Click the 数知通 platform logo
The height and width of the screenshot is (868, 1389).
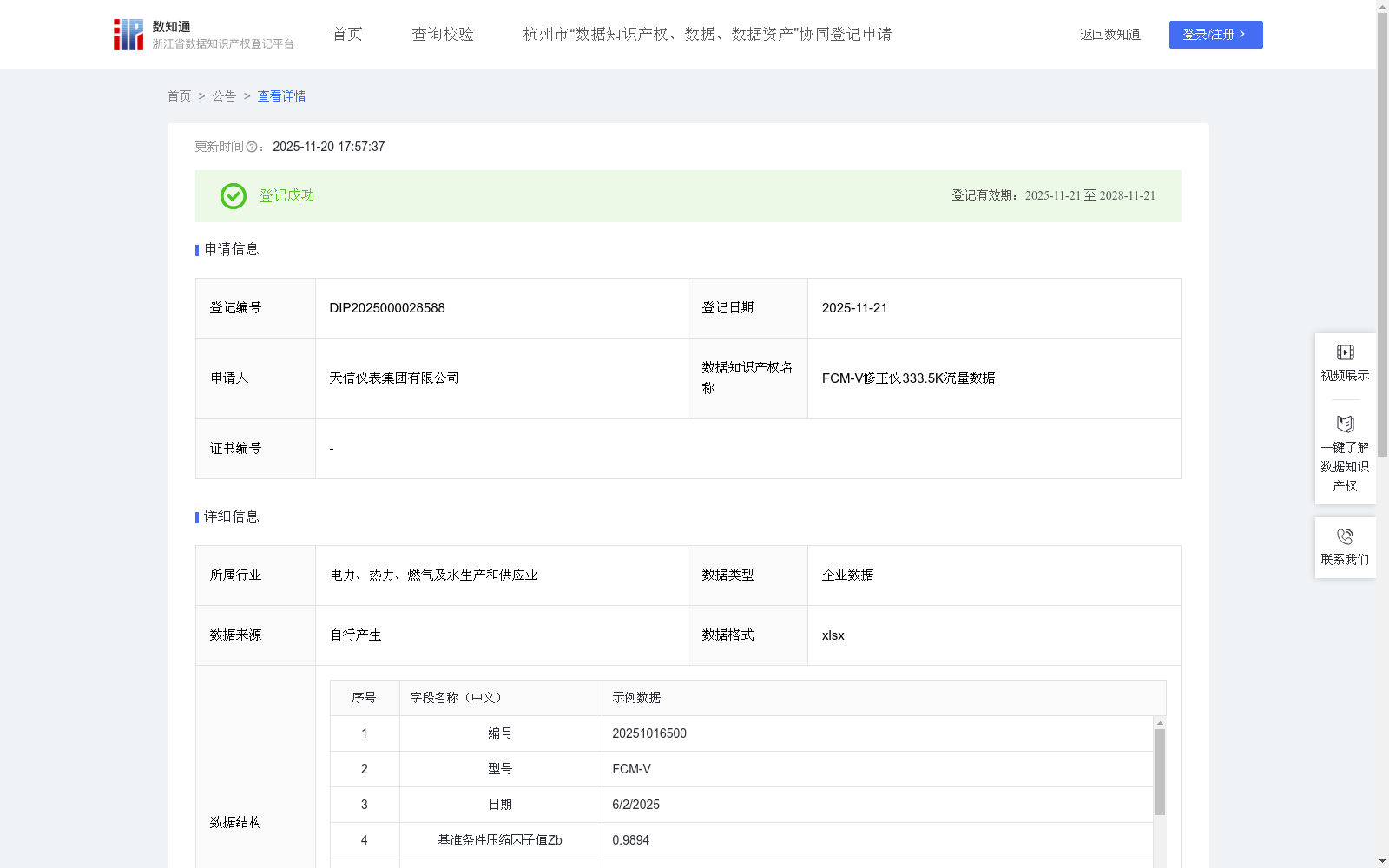(203, 35)
